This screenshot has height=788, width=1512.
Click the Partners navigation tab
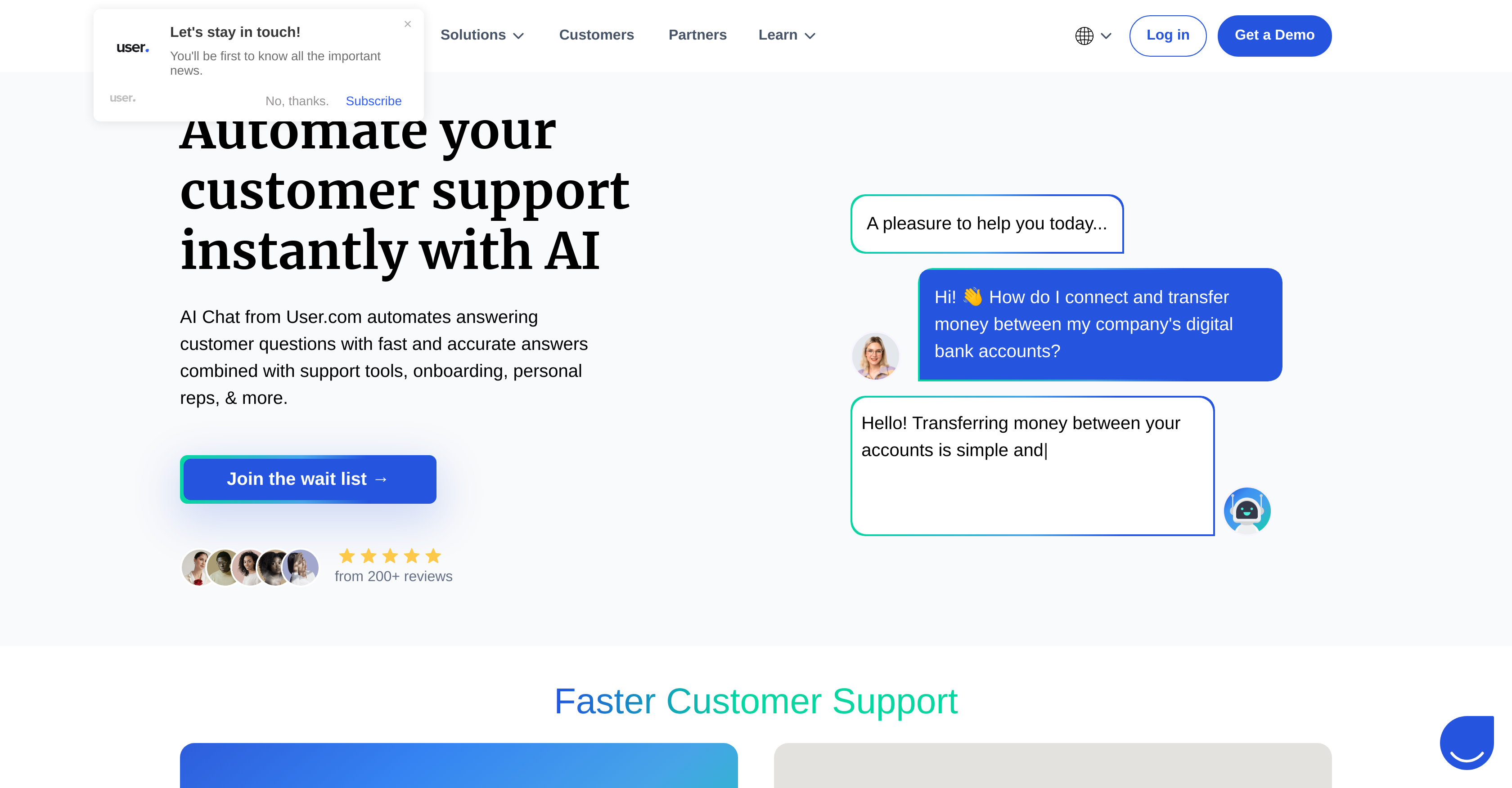coord(698,35)
